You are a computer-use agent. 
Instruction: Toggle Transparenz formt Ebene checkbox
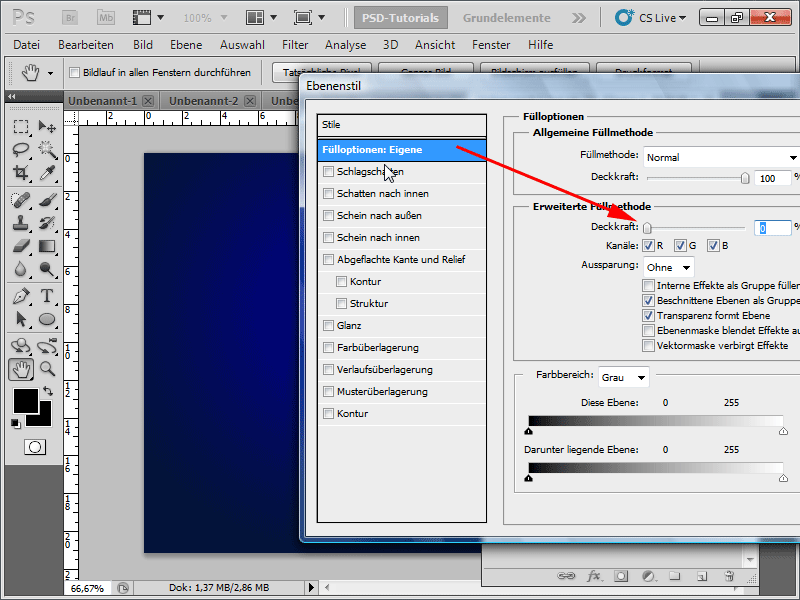click(648, 315)
